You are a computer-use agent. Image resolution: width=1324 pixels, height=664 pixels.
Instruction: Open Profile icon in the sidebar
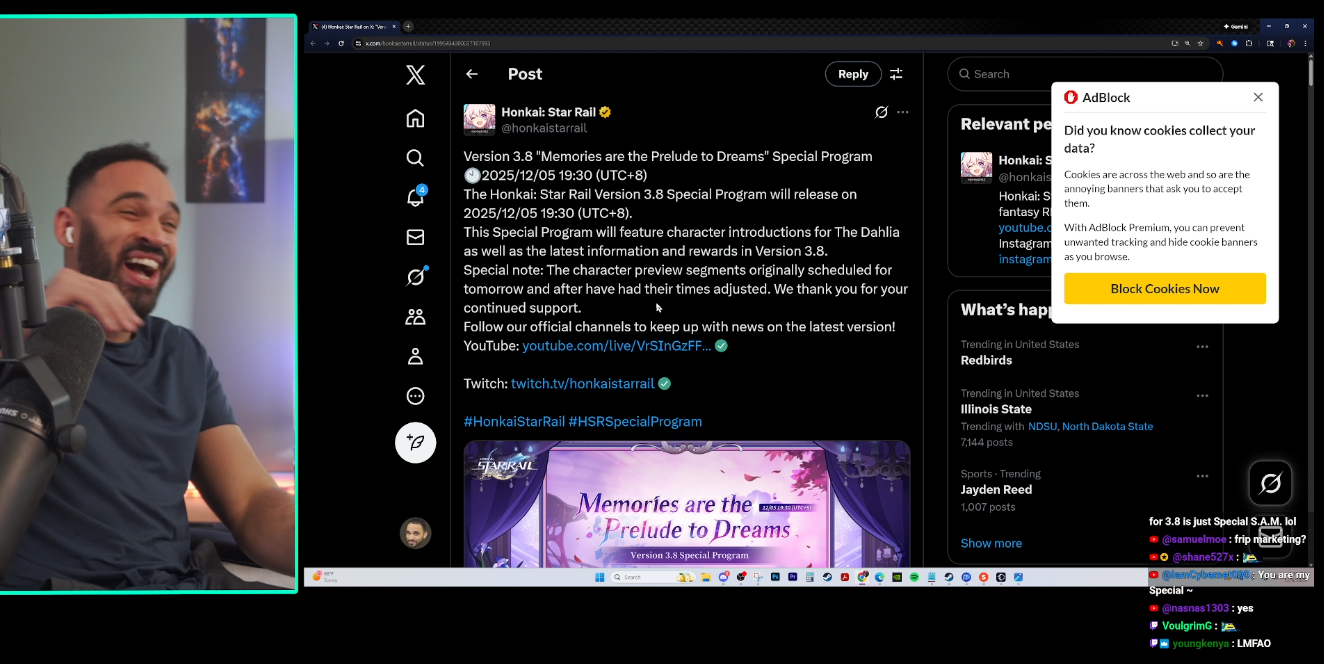tap(415, 356)
